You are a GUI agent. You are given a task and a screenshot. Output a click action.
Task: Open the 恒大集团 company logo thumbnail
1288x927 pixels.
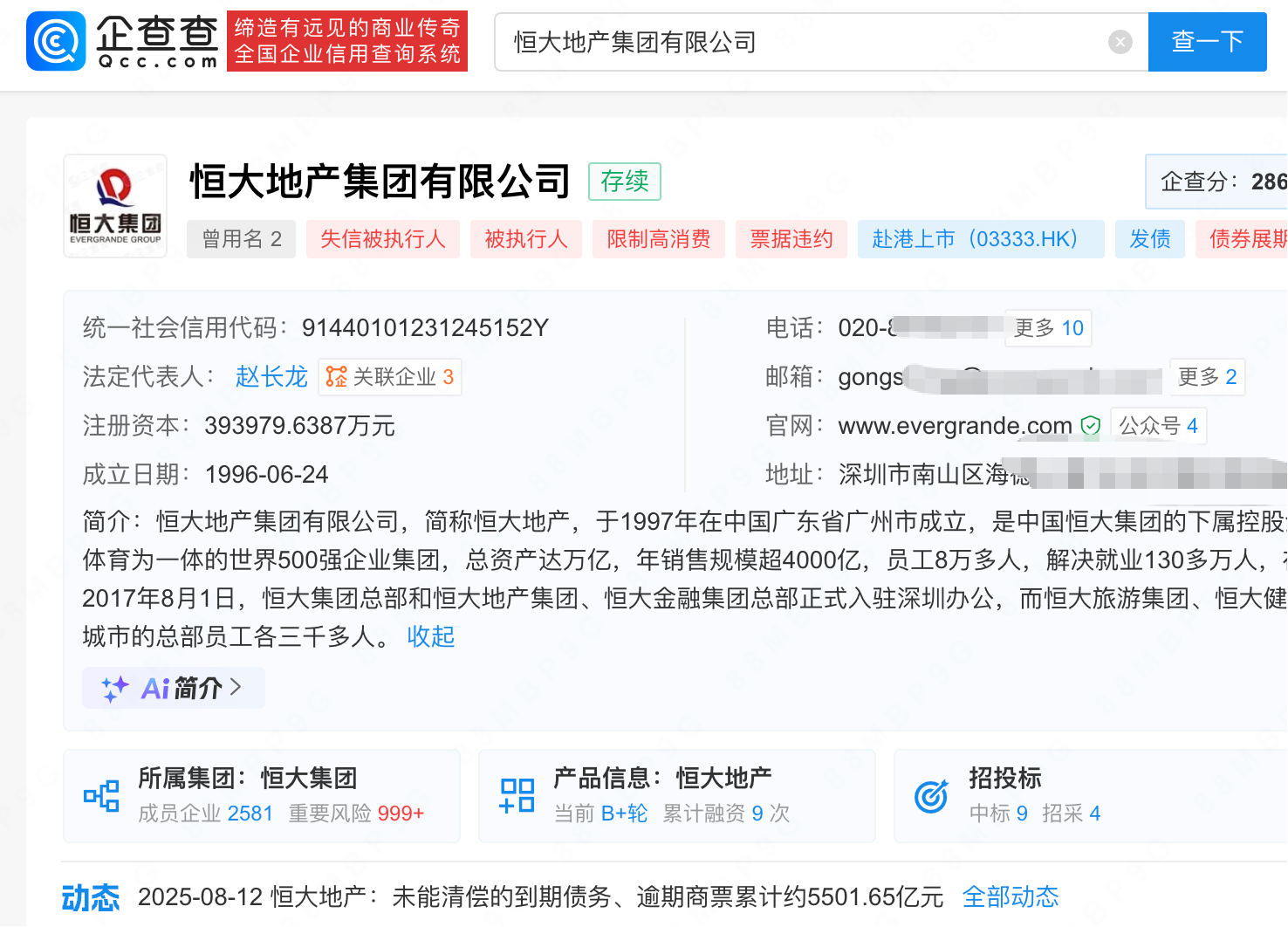tap(115, 206)
